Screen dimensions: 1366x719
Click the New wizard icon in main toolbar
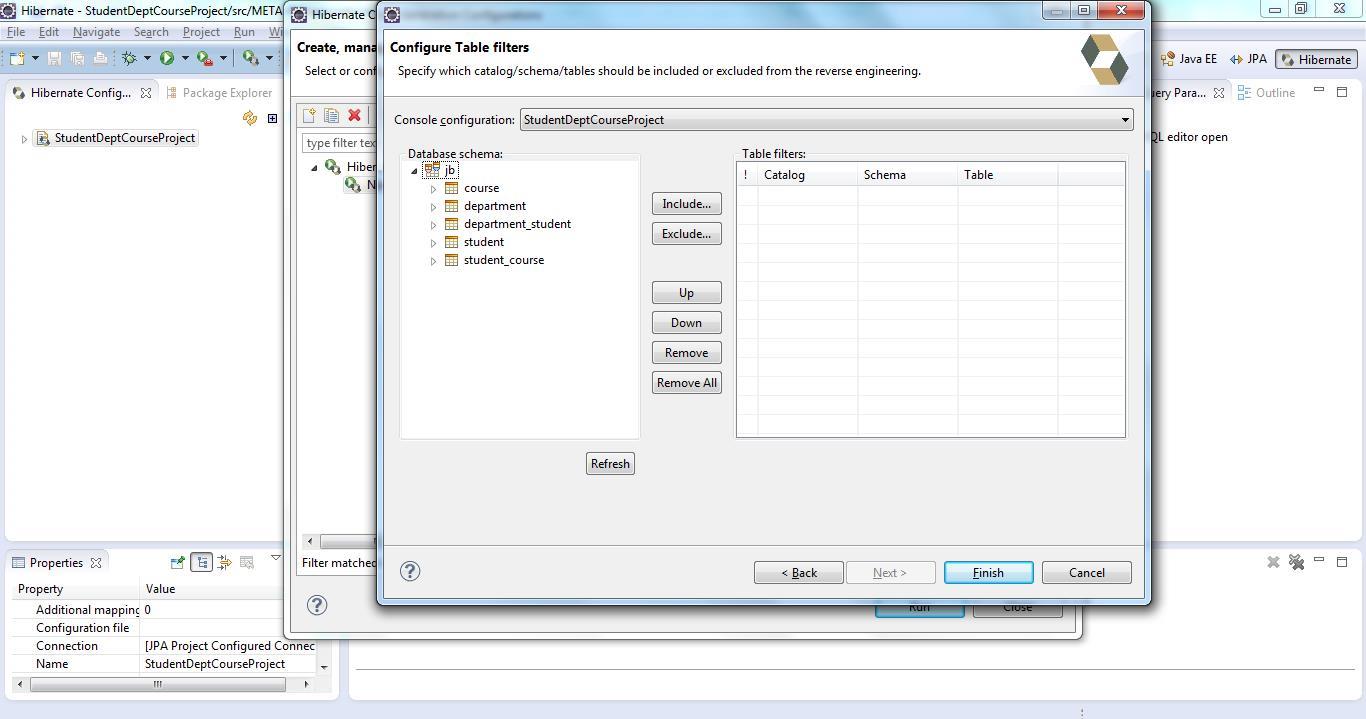17,58
